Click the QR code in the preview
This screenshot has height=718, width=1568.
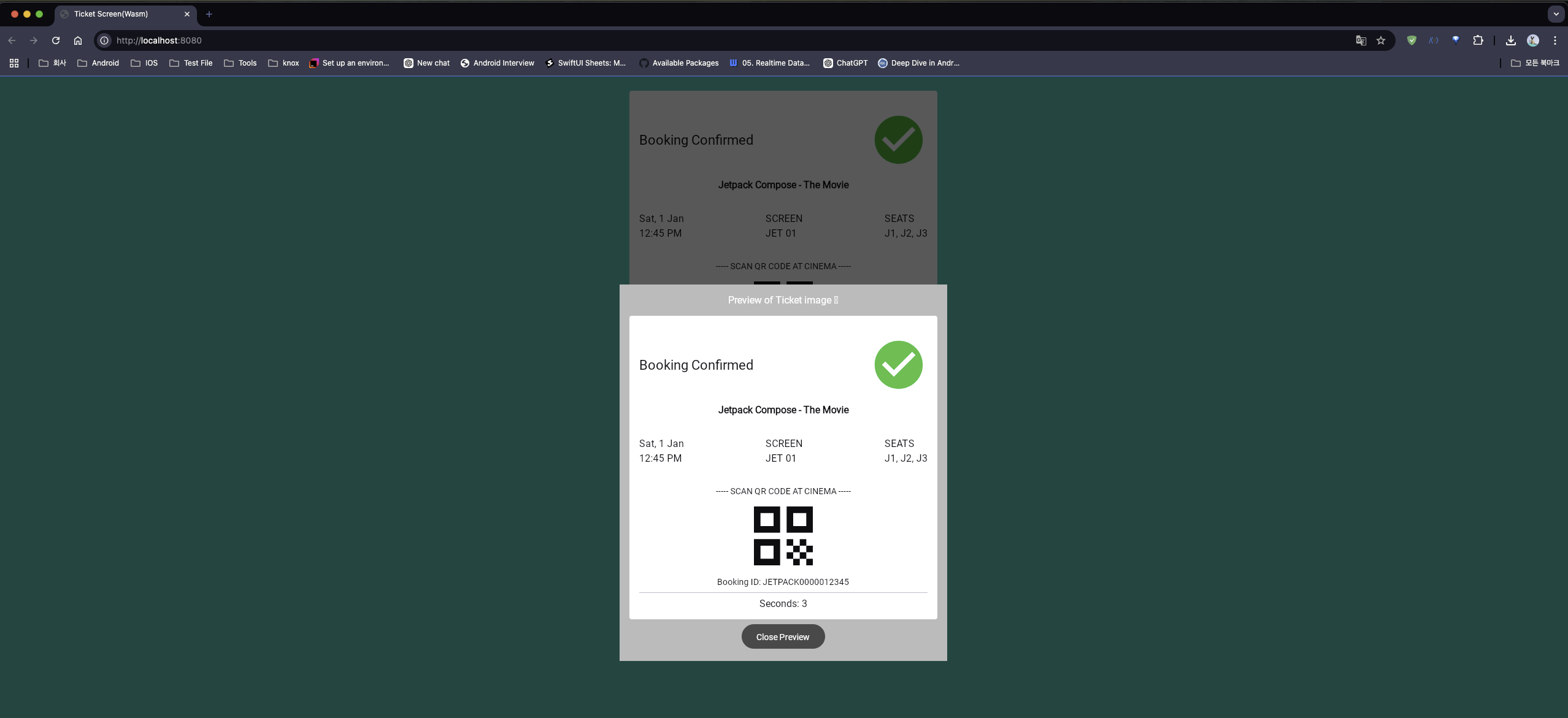[x=783, y=536]
